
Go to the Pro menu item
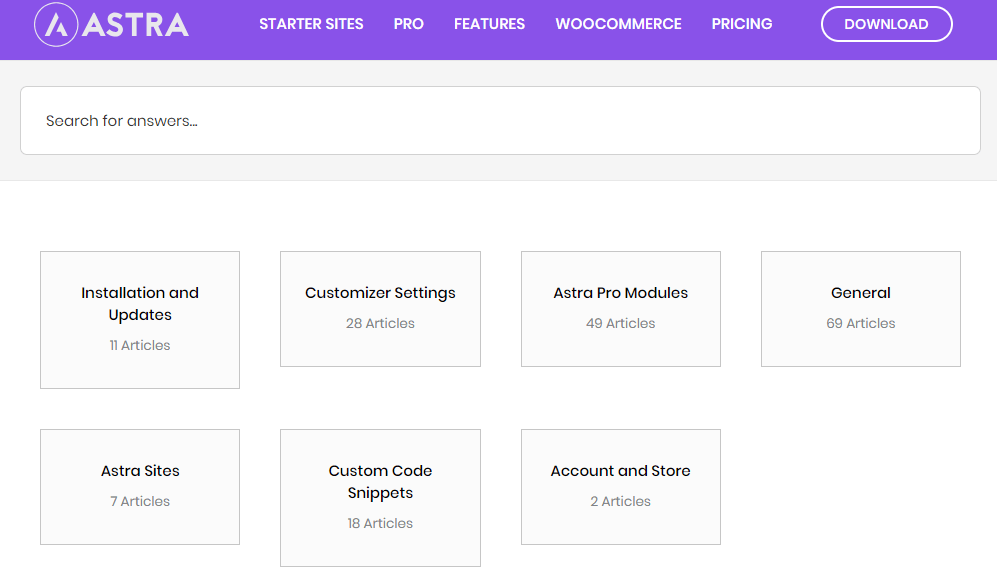[x=408, y=24]
